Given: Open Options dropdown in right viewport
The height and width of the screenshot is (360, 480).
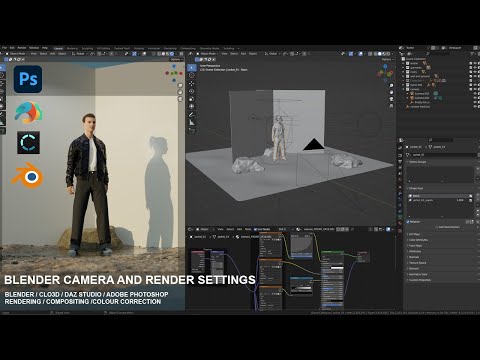Looking at the screenshot, I should 387,59.
